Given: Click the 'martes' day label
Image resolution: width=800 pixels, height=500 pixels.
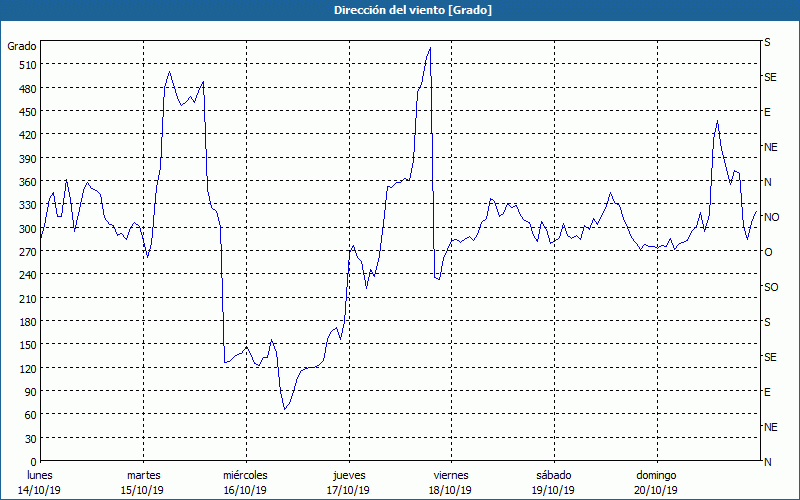Looking at the screenshot, I should tap(144, 475).
